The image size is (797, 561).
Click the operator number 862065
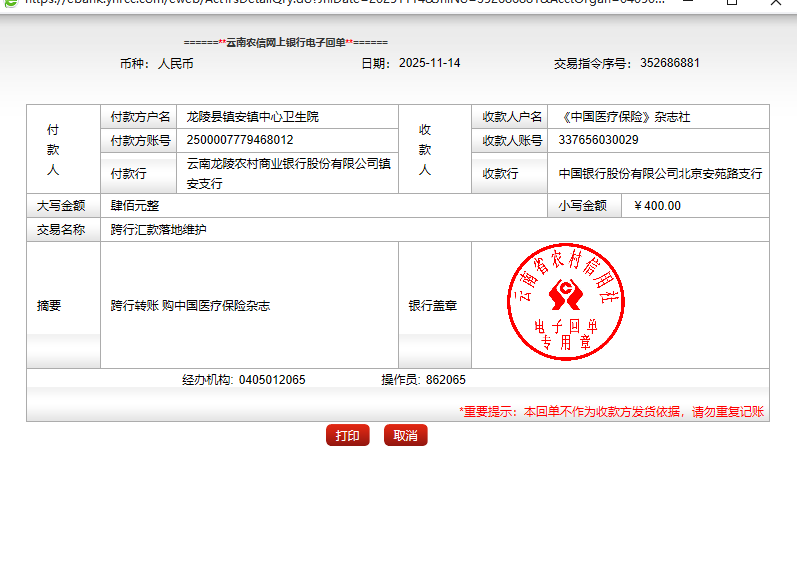[445, 380]
